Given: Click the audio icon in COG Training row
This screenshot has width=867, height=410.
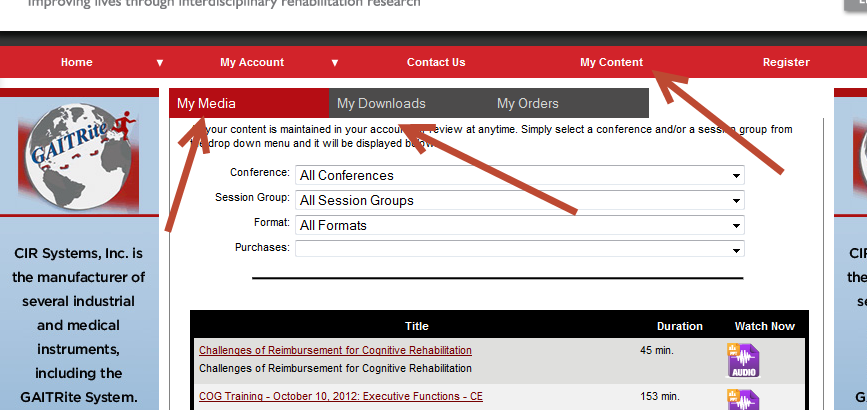Looking at the screenshot, I should click(x=743, y=400).
